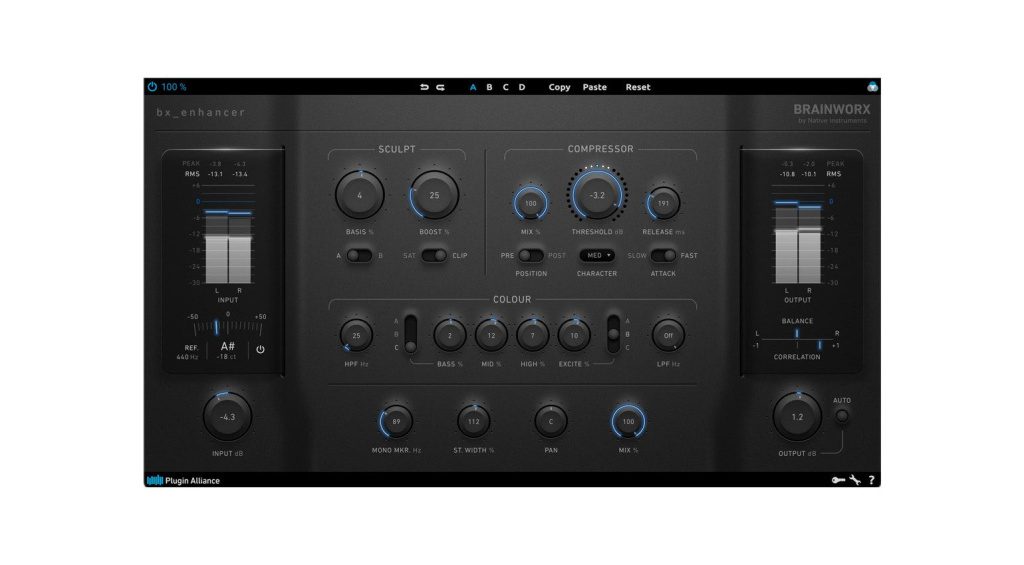The height and width of the screenshot is (565, 1024).
Task: Toggle the tuner power icon
Action: (x=261, y=350)
